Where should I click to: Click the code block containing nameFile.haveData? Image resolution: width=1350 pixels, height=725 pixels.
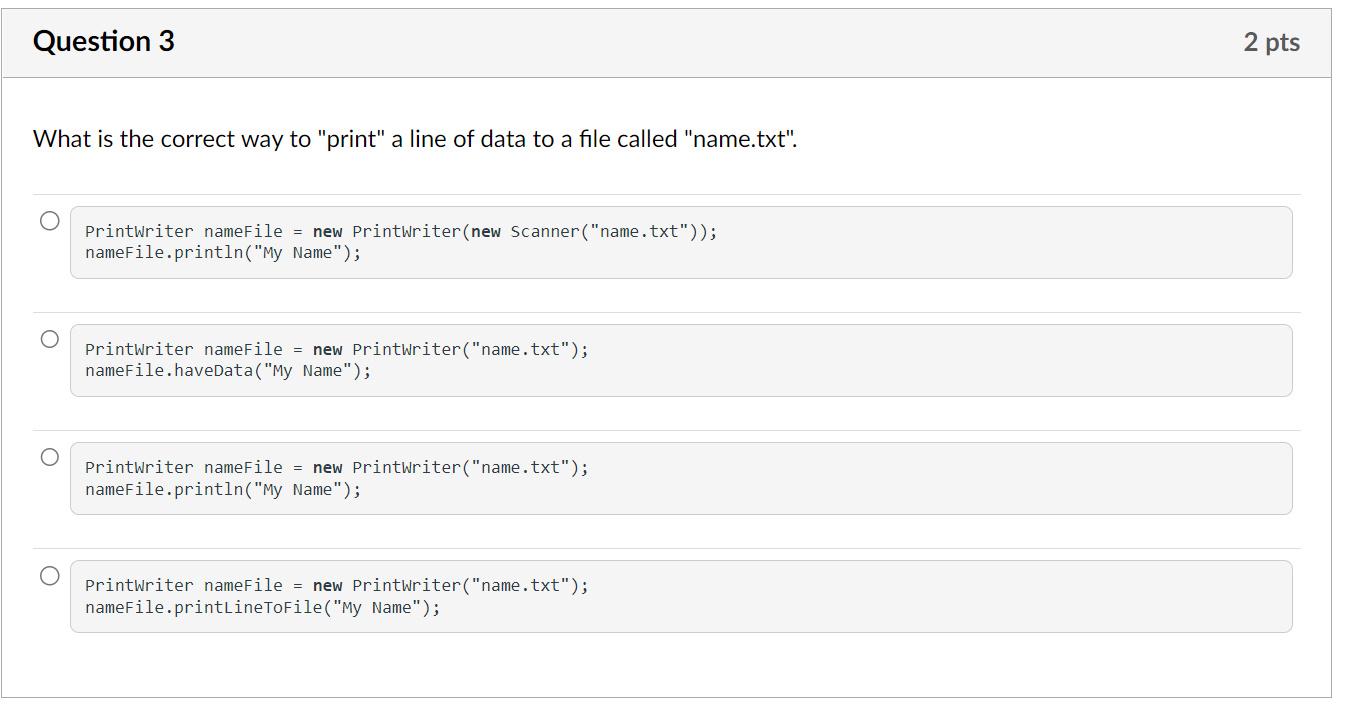click(x=900, y=360)
